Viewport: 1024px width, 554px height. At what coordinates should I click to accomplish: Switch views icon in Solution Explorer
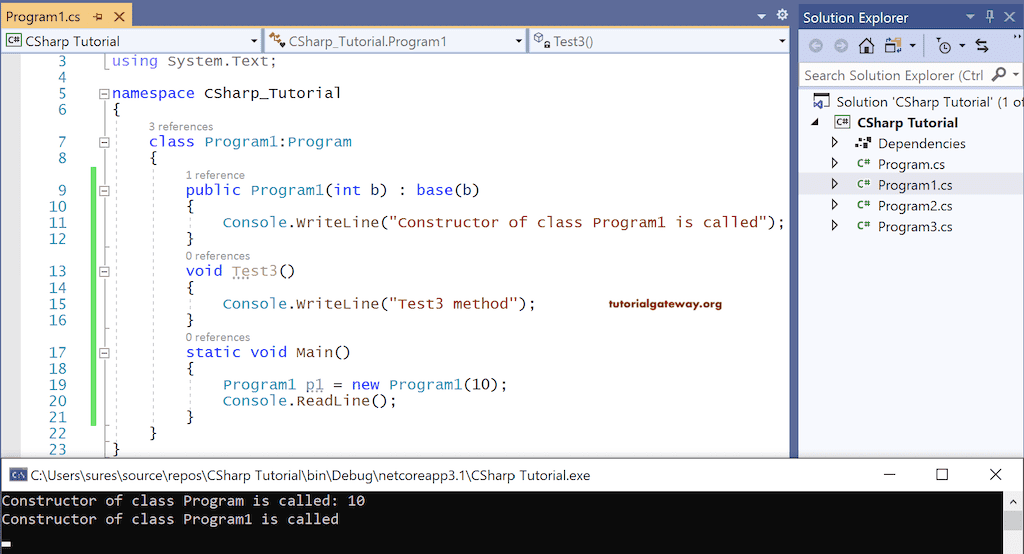pyautogui.click(x=893, y=45)
